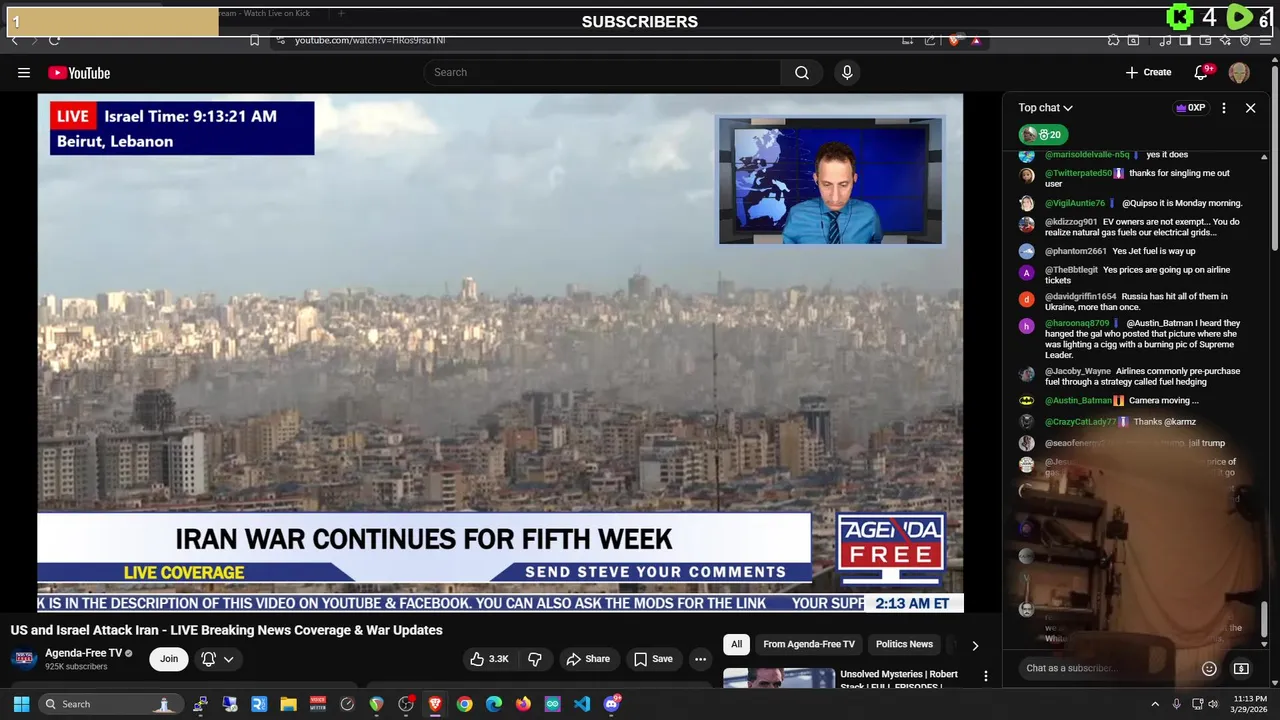The image size is (1280, 720).
Task: Open Unsolved Mysteries recommended video thumbnail
Action: [x=778, y=678]
